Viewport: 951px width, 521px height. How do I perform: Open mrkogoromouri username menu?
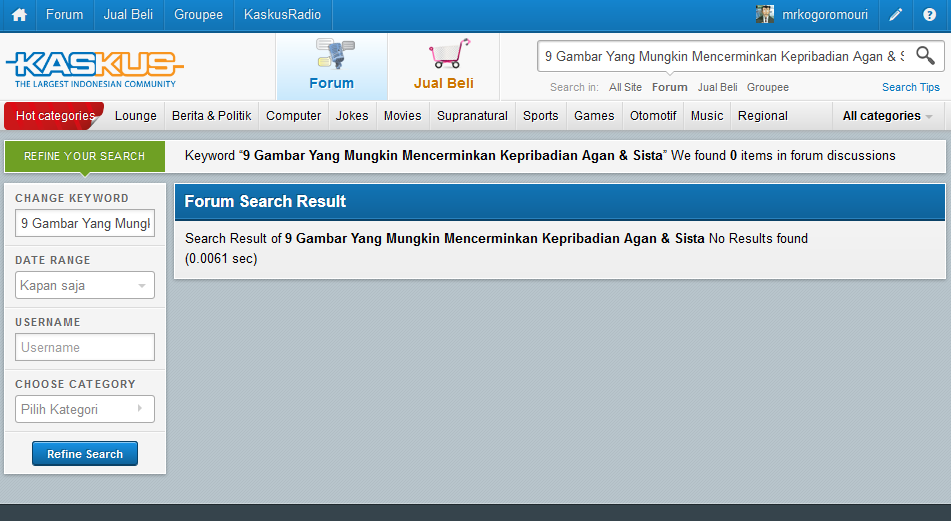[825, 15]
